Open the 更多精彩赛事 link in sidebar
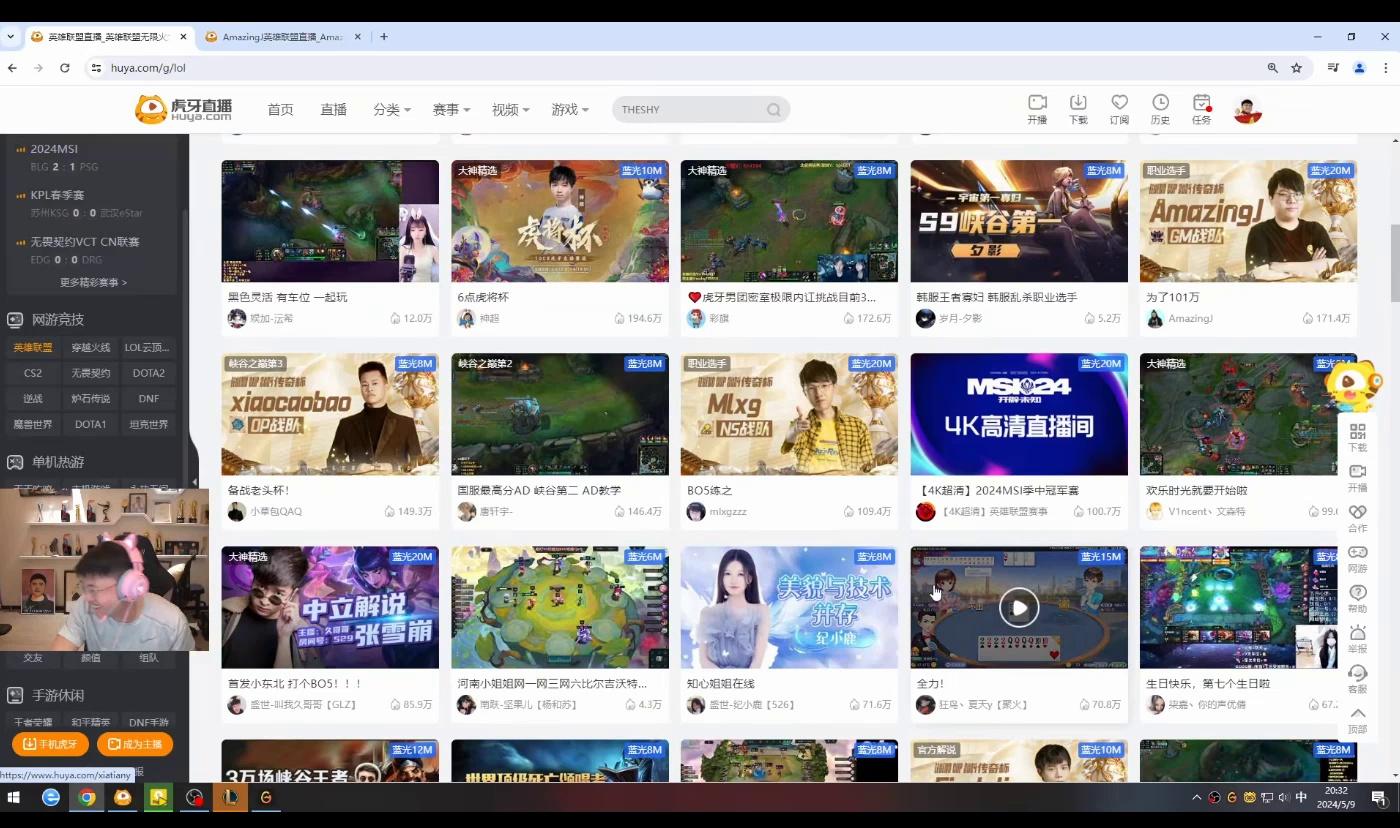This screenshot has height=828, width=1400. pos(93,282)
